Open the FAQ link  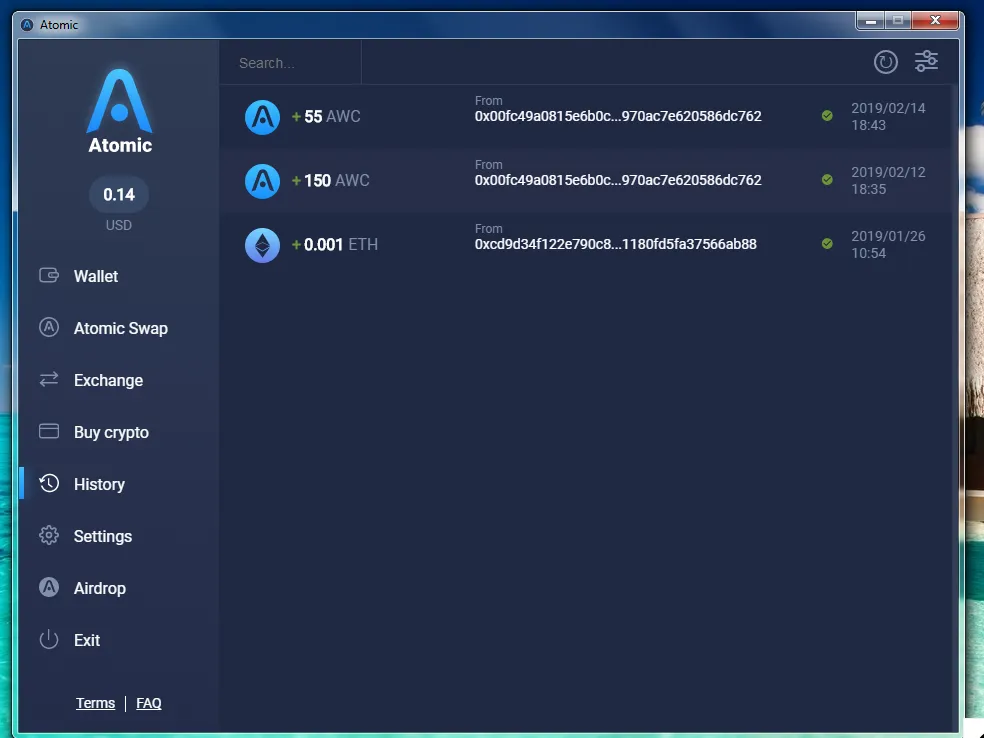click(x=149, y=703)
